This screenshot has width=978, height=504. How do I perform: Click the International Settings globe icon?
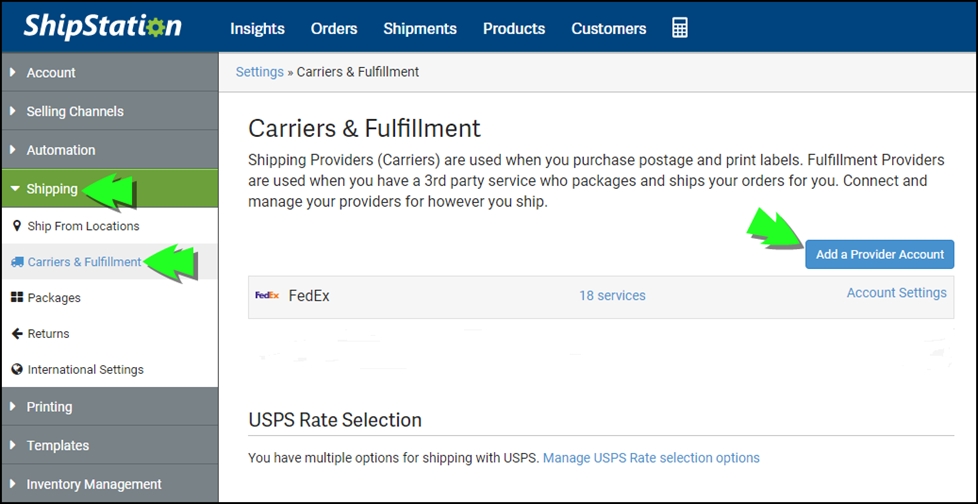[x=17, y=369]
